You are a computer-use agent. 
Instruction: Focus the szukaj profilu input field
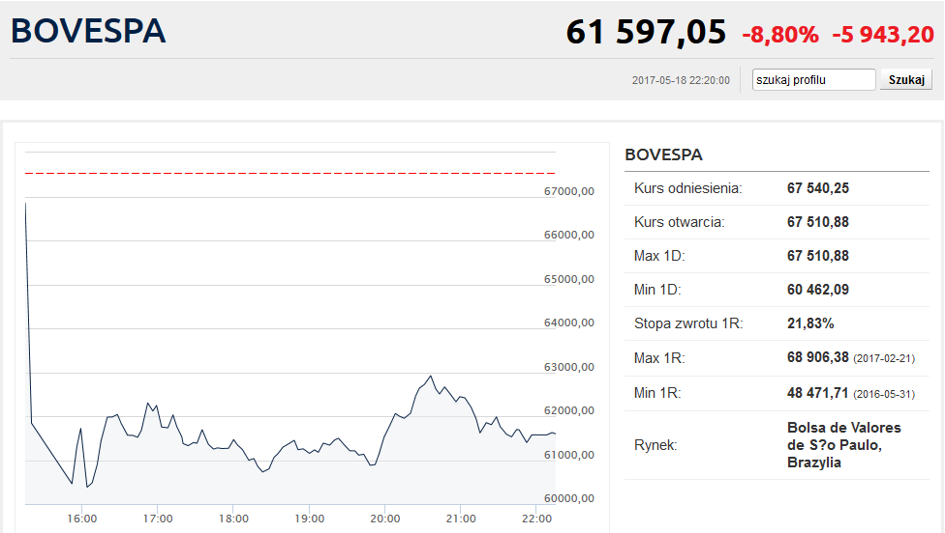pos(814,80)
